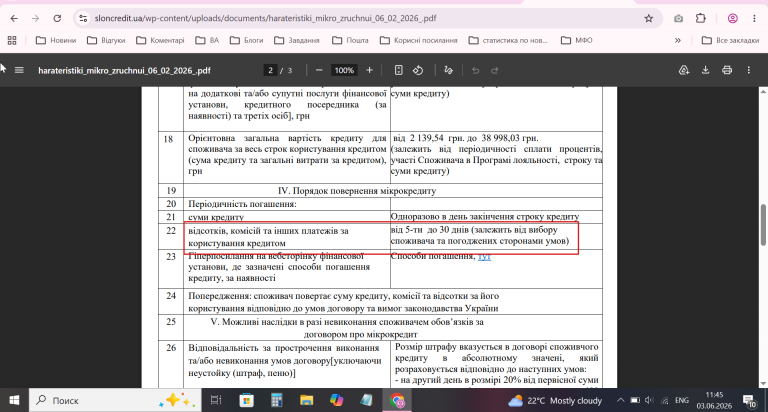Launch Microsoft Store from taskbar
Viewport: 768px width, 412px height.
[x=246, y=400]
